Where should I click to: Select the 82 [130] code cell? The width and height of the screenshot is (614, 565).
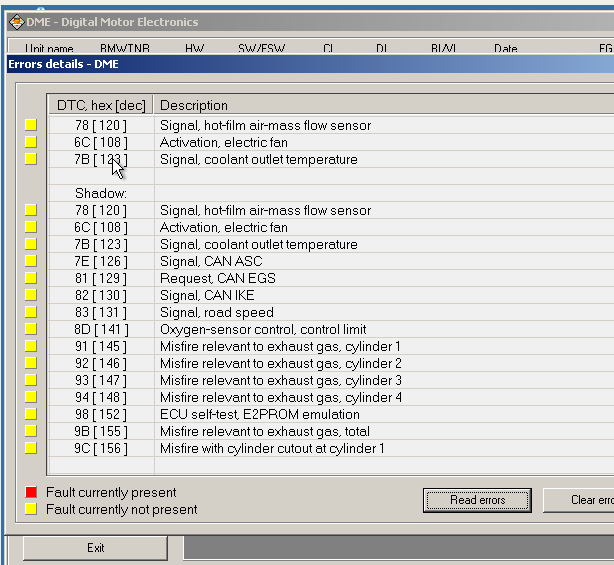(101, 295)
